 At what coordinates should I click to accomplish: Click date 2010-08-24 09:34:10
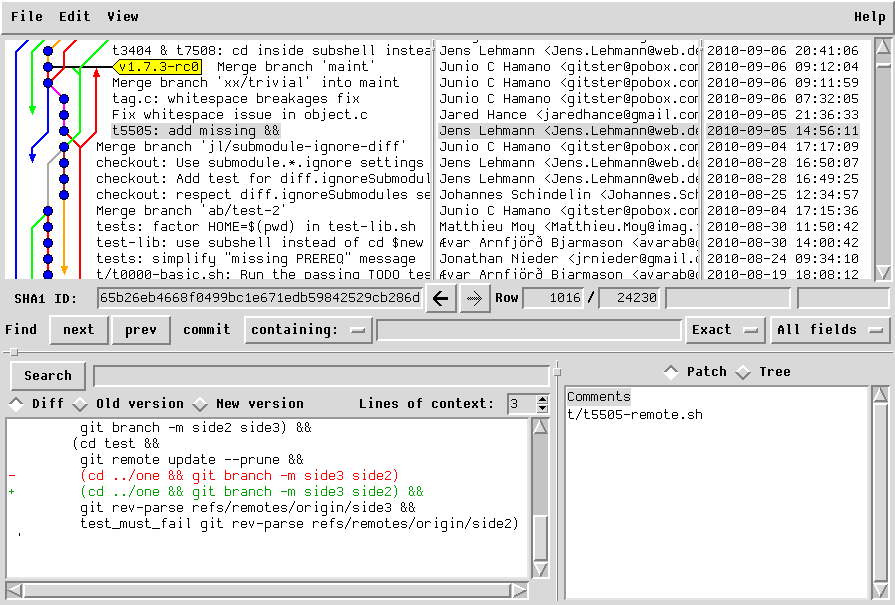(x=783, y=259)
